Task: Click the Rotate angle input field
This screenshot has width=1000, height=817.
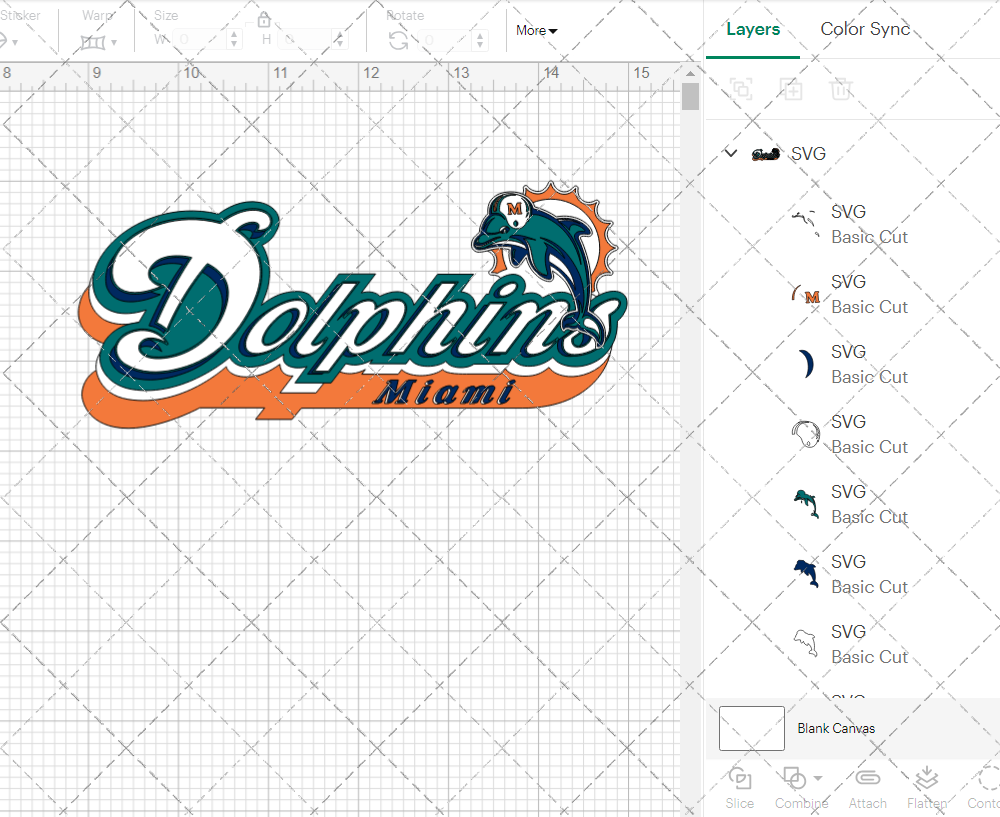Action: coord(446,40)
